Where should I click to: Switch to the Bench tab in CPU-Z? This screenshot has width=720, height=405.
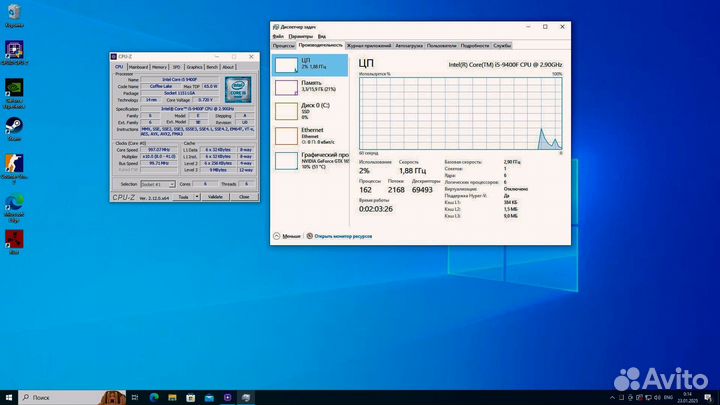(x=211, y=67)
